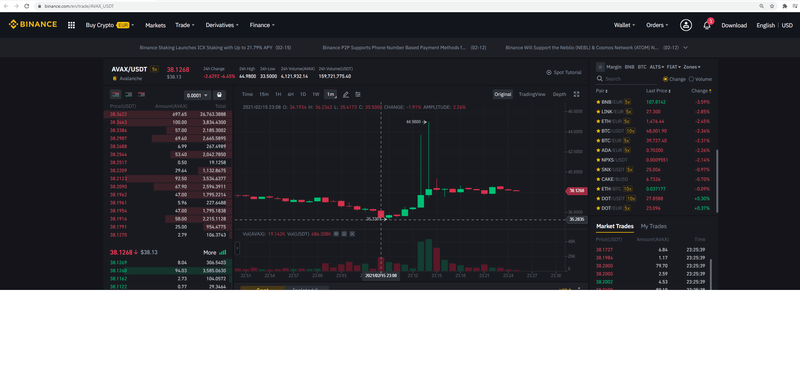Show favorites star filter in pair list

coord(601,67)
